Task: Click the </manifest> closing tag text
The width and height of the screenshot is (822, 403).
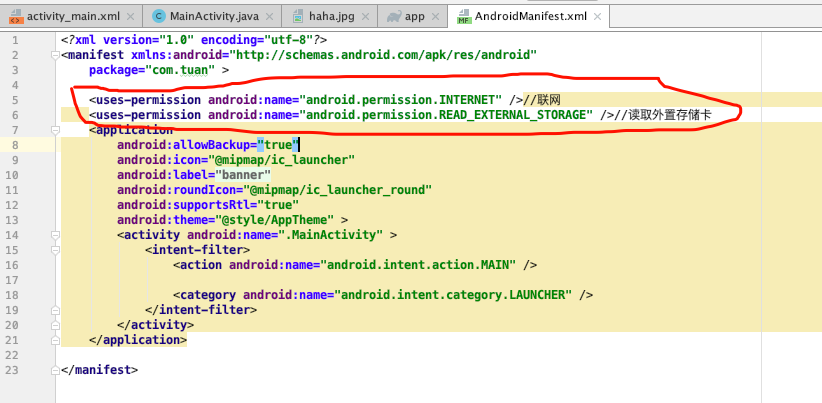Action: (100, 370)
